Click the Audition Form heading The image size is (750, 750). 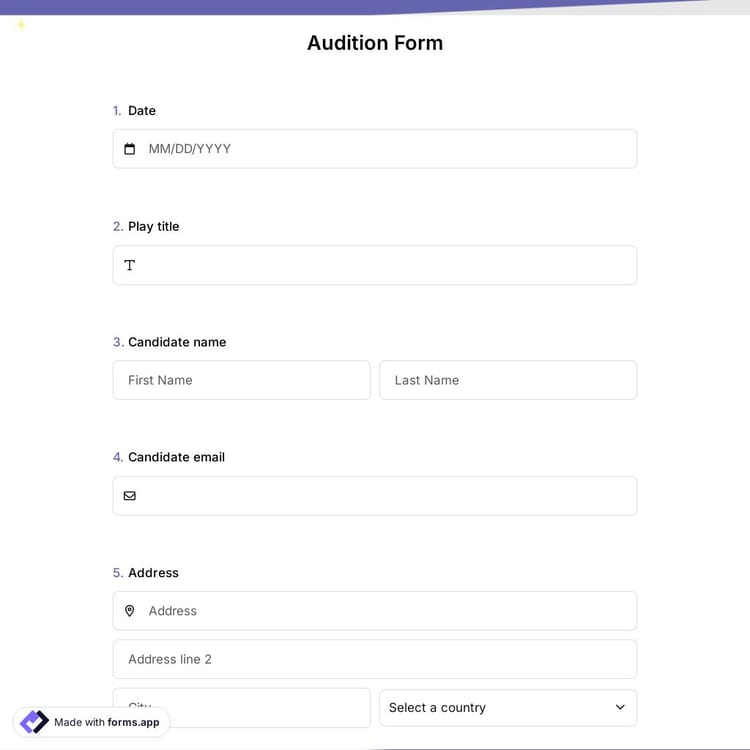[375, 43]
